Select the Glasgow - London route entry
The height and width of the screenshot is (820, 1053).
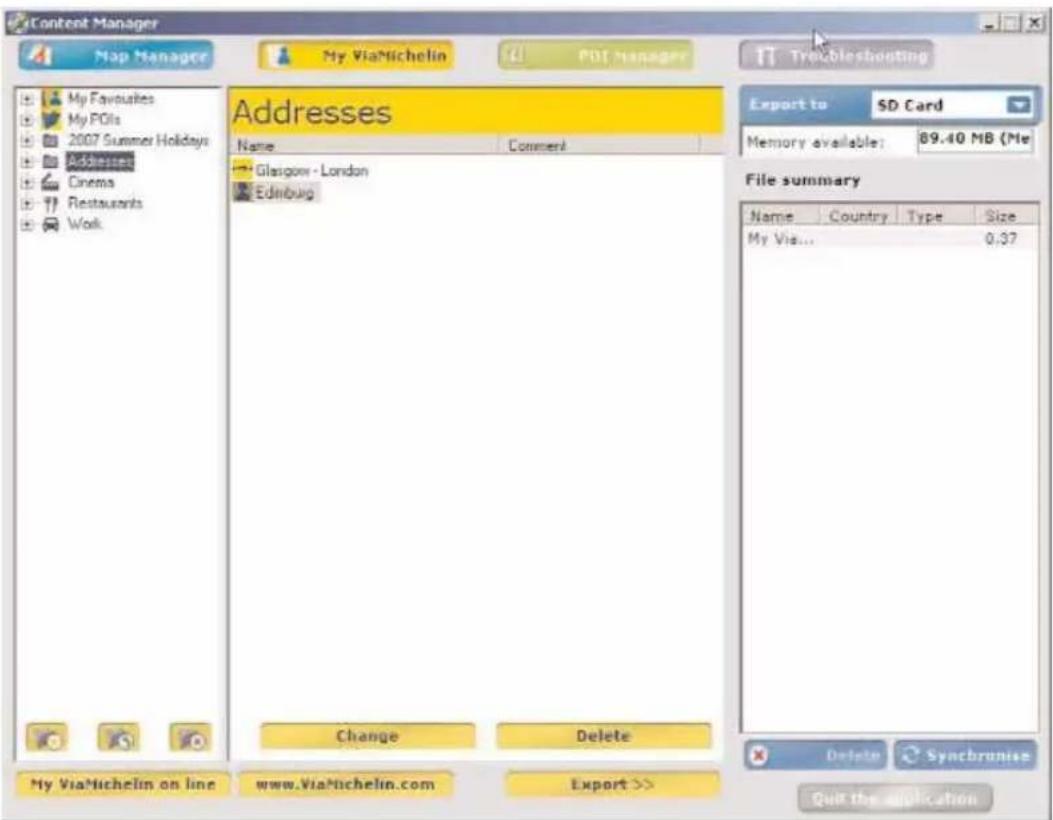point(312,171)
